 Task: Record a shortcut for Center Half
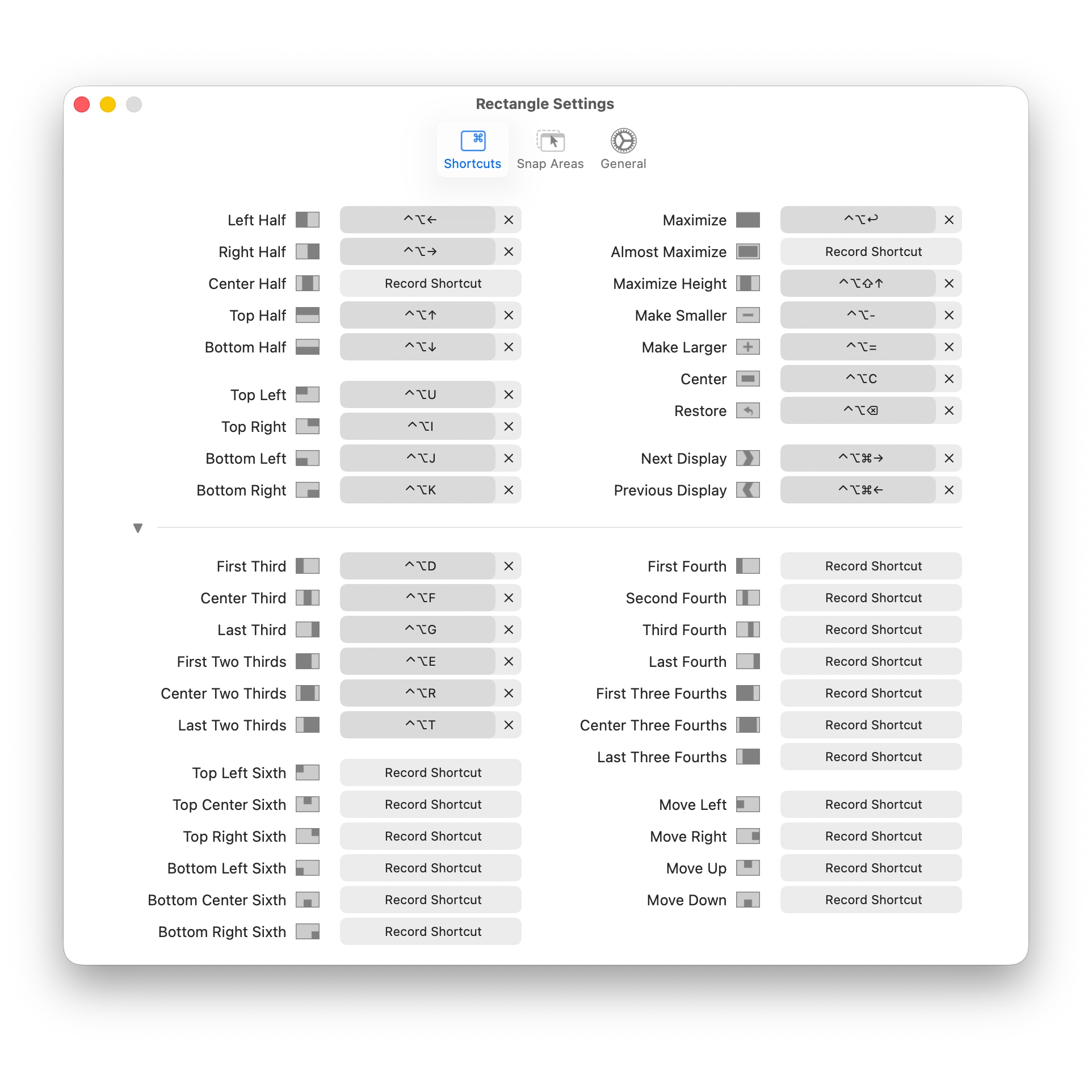coord(430,283)
